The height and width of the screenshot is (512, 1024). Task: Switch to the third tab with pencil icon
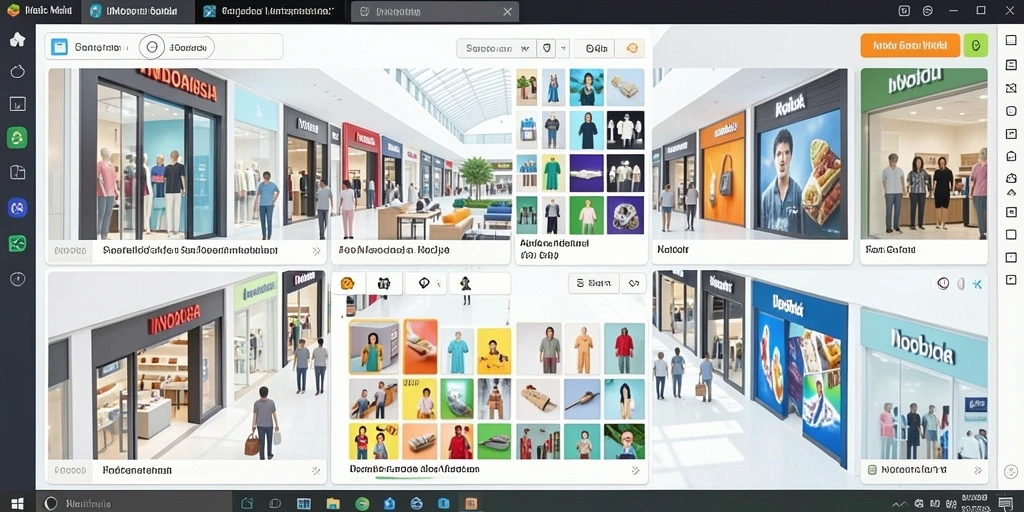tap(269, 11)
